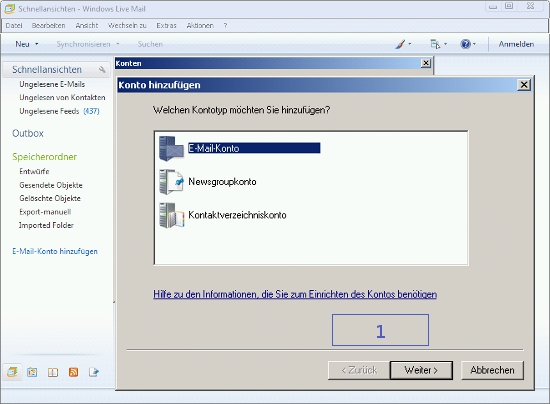Screen dimensions: 550x404
Task: Open Calendar view icon in bottom bar
Action: tap(32, 372)
